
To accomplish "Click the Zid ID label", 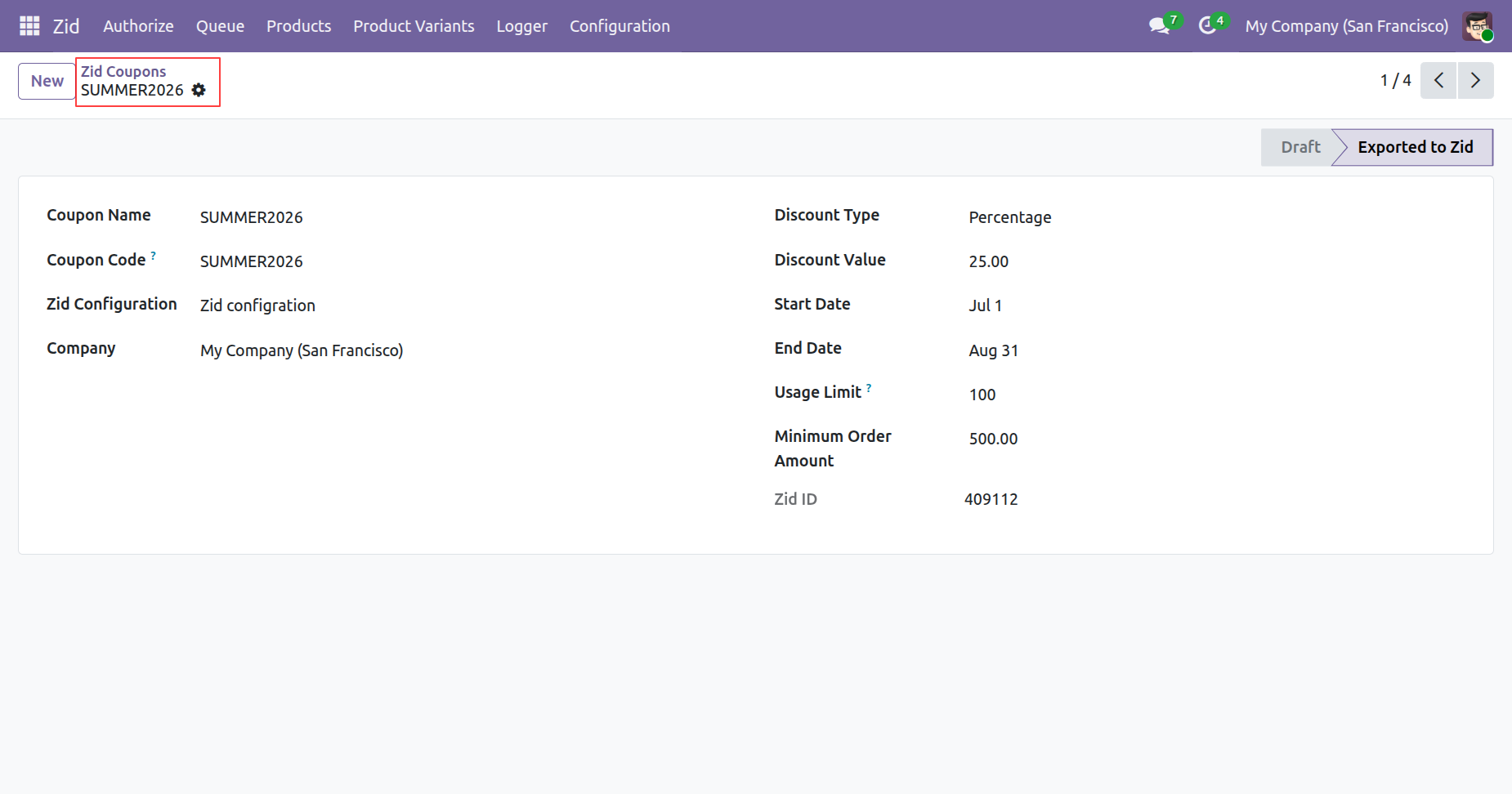I will click(x=796, y=499).
